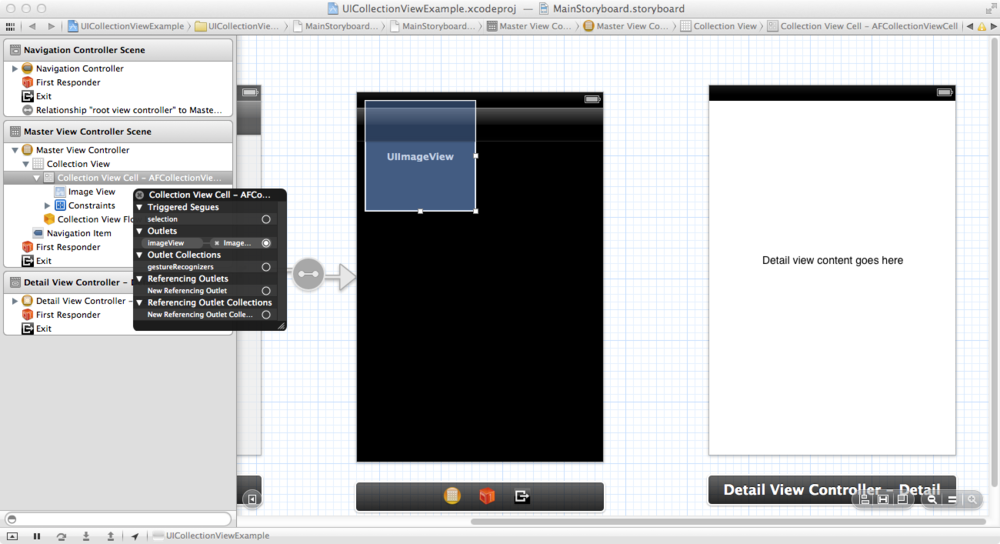This screenshot has height=544, width=1000.
Task: Select Image View in document outline
Action: point(91,192)
